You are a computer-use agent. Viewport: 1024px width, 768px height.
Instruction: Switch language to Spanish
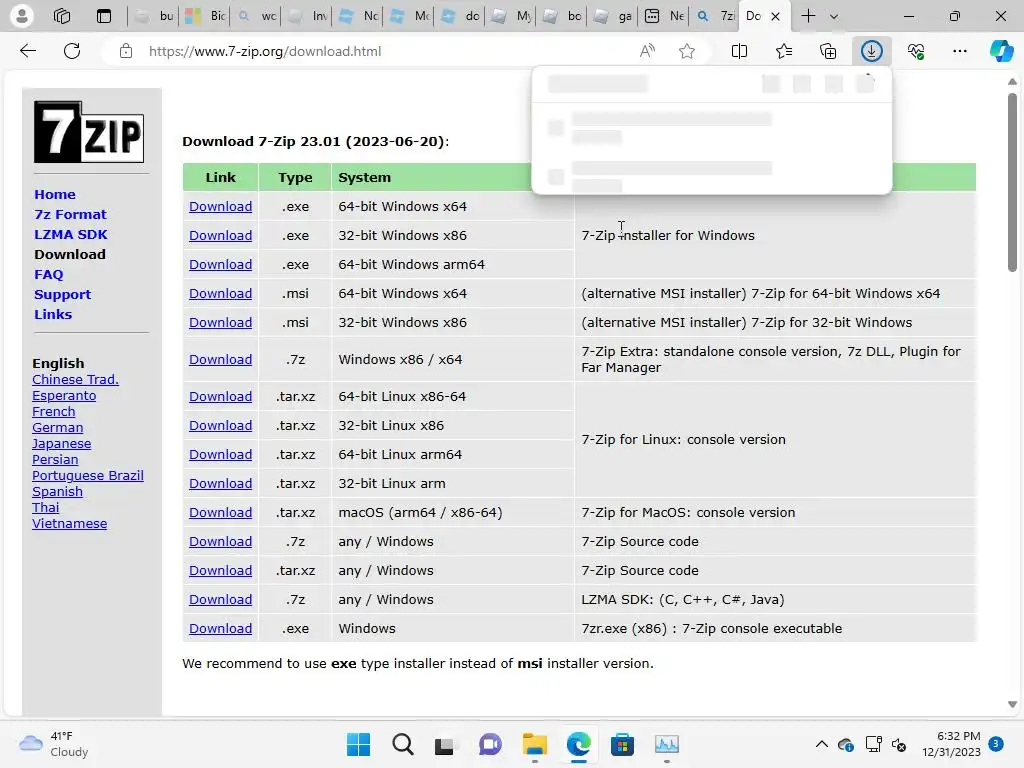tap(57, 491)
